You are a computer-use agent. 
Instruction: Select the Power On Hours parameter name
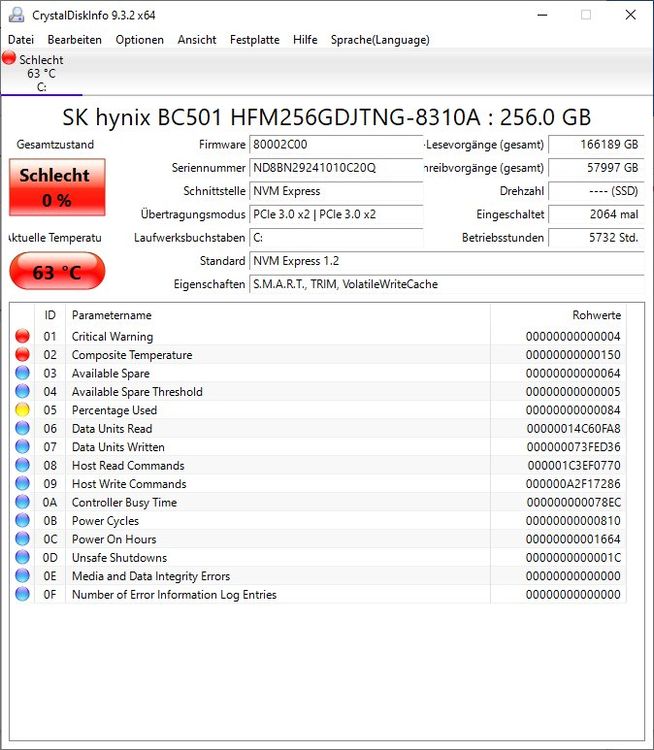[x=114, y=539]
